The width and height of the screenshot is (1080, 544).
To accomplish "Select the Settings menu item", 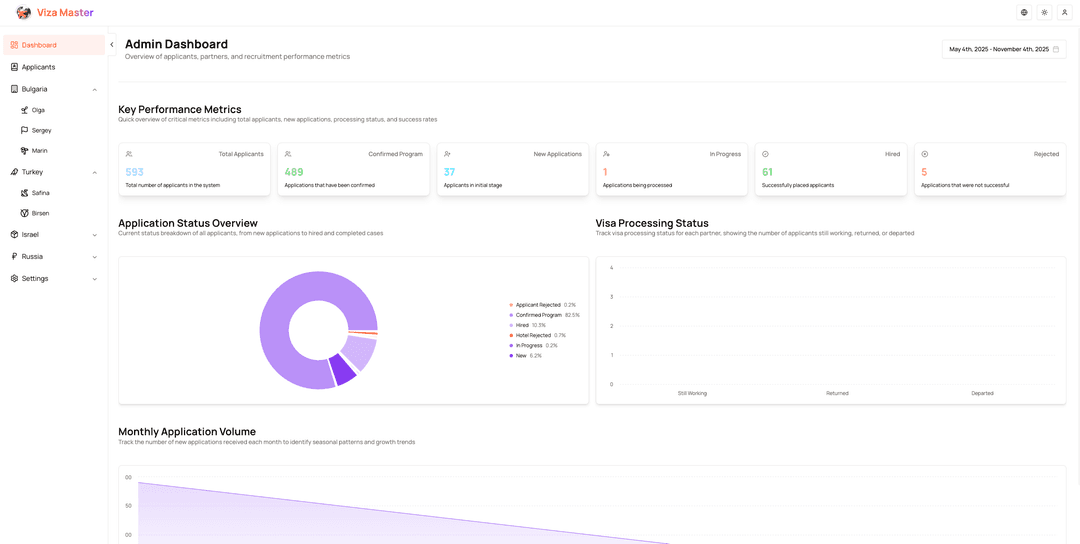I will pos(54,278).
